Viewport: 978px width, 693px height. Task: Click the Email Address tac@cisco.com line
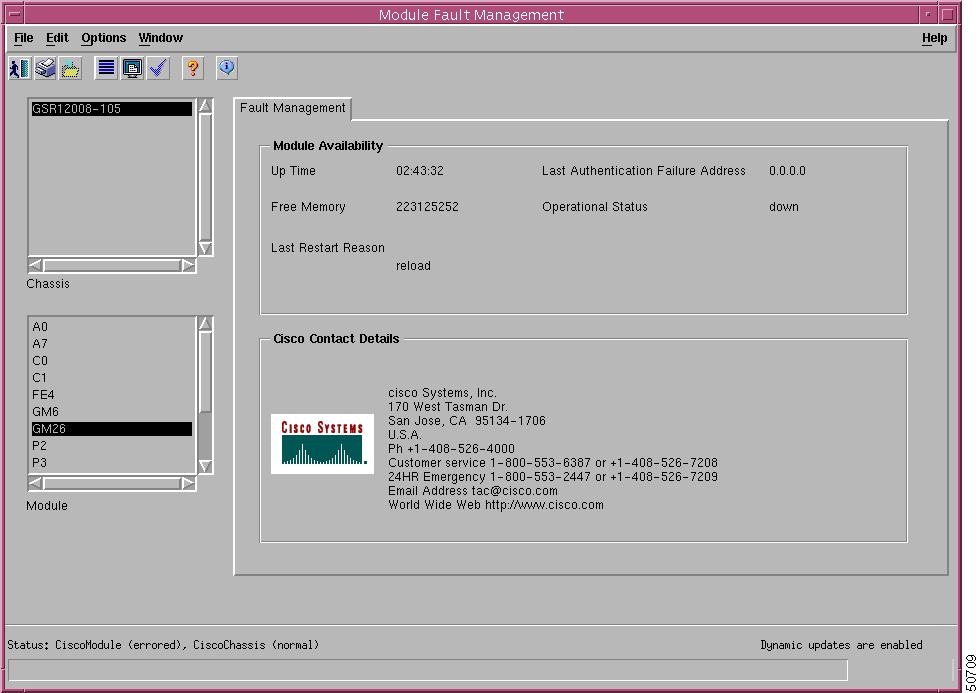473,491
